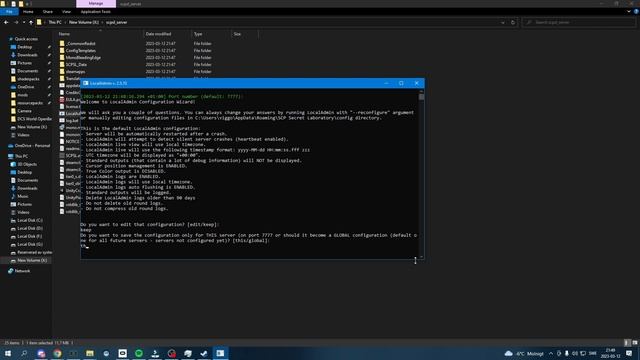Click console scrollbar down arrow

tap(421, 257)
